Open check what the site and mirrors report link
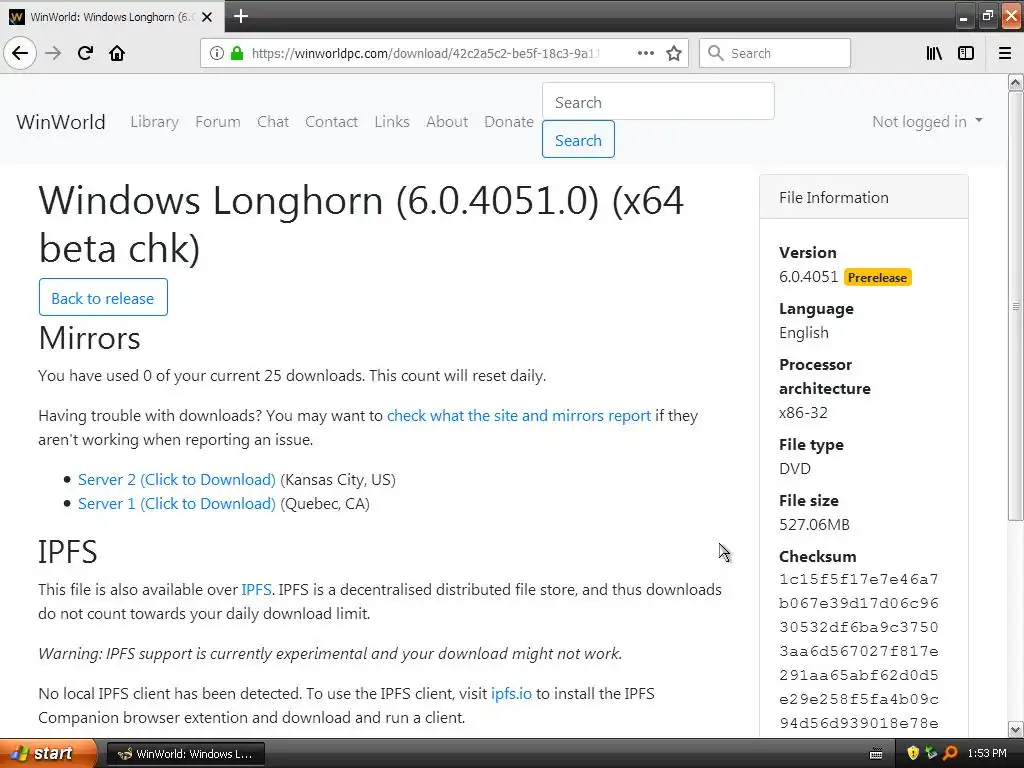 pyautogui.click(x=519, y=415)
